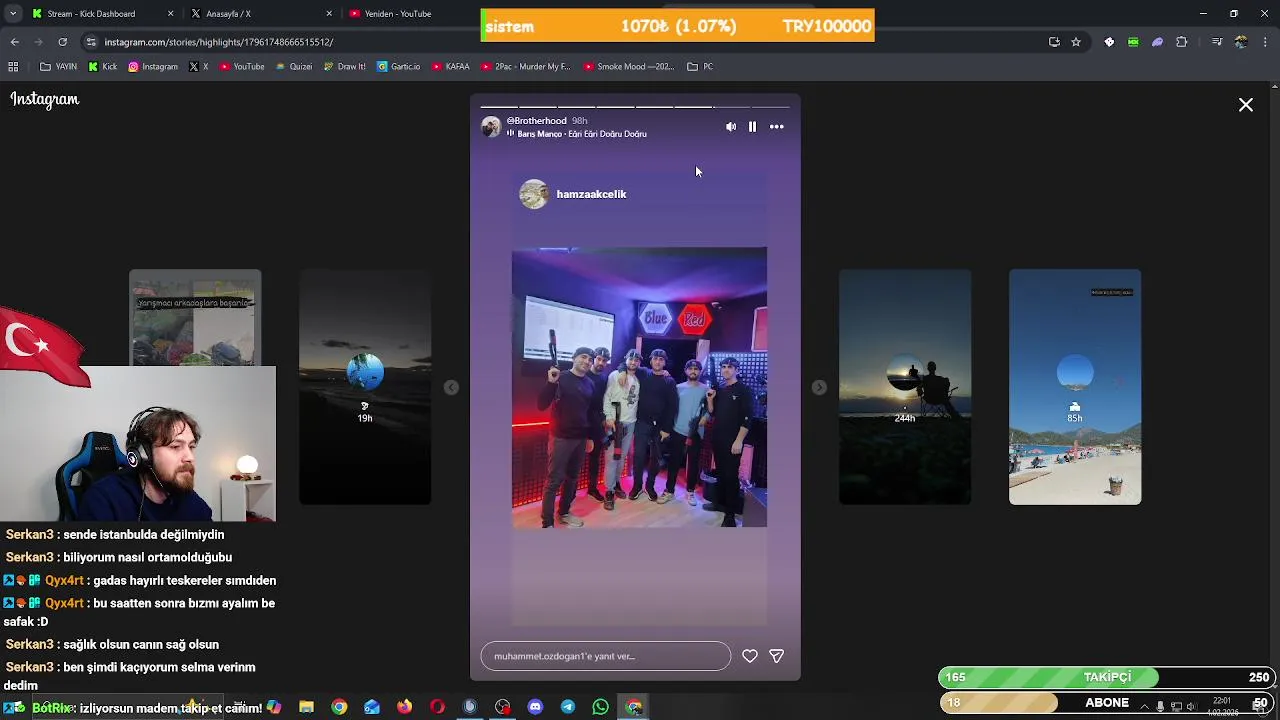Open the 85h beach story thumbnail
This screenshot has height=720, width=1280.
pyautogui.click(x=1075, y=387)
